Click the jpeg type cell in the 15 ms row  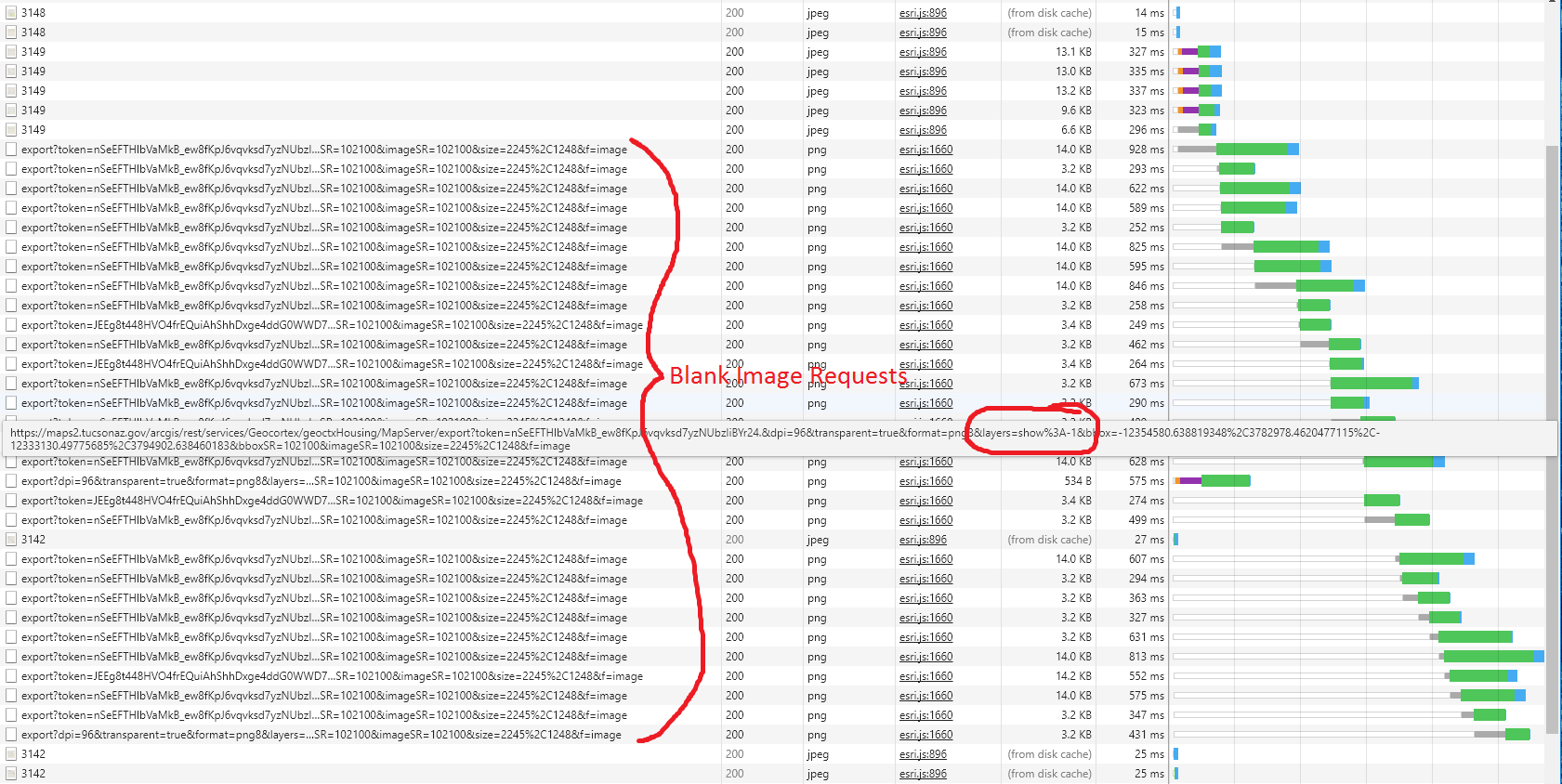(818, 33)
